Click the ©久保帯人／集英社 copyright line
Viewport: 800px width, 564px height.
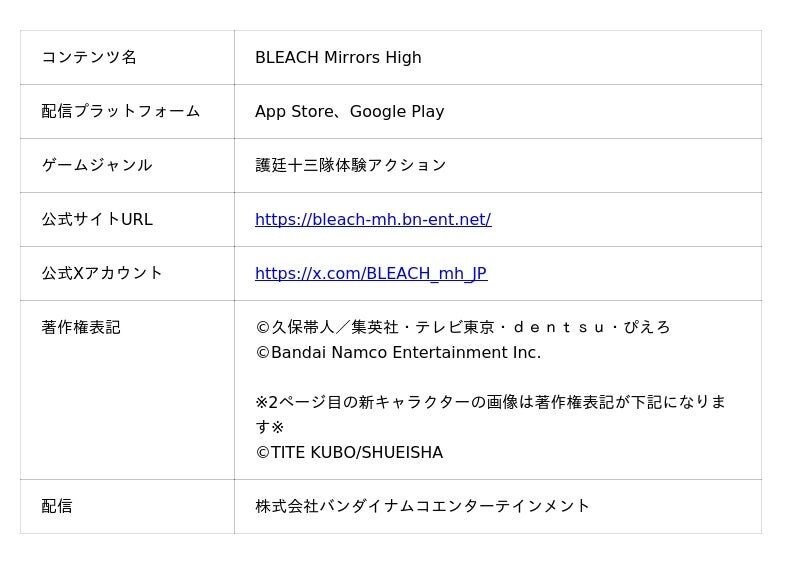point(462,327)
